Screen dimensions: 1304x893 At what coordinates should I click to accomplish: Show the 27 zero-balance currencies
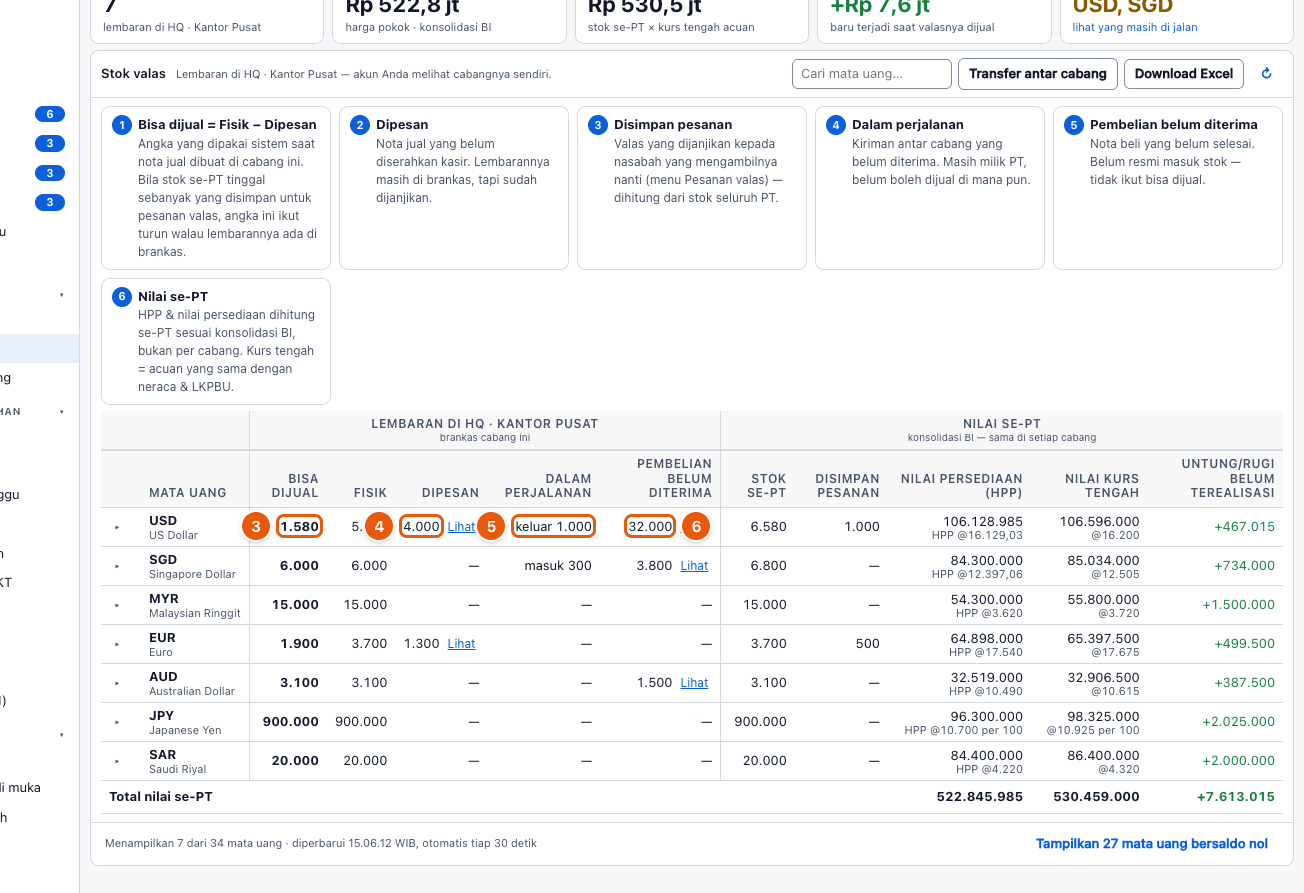[1152, 844]
